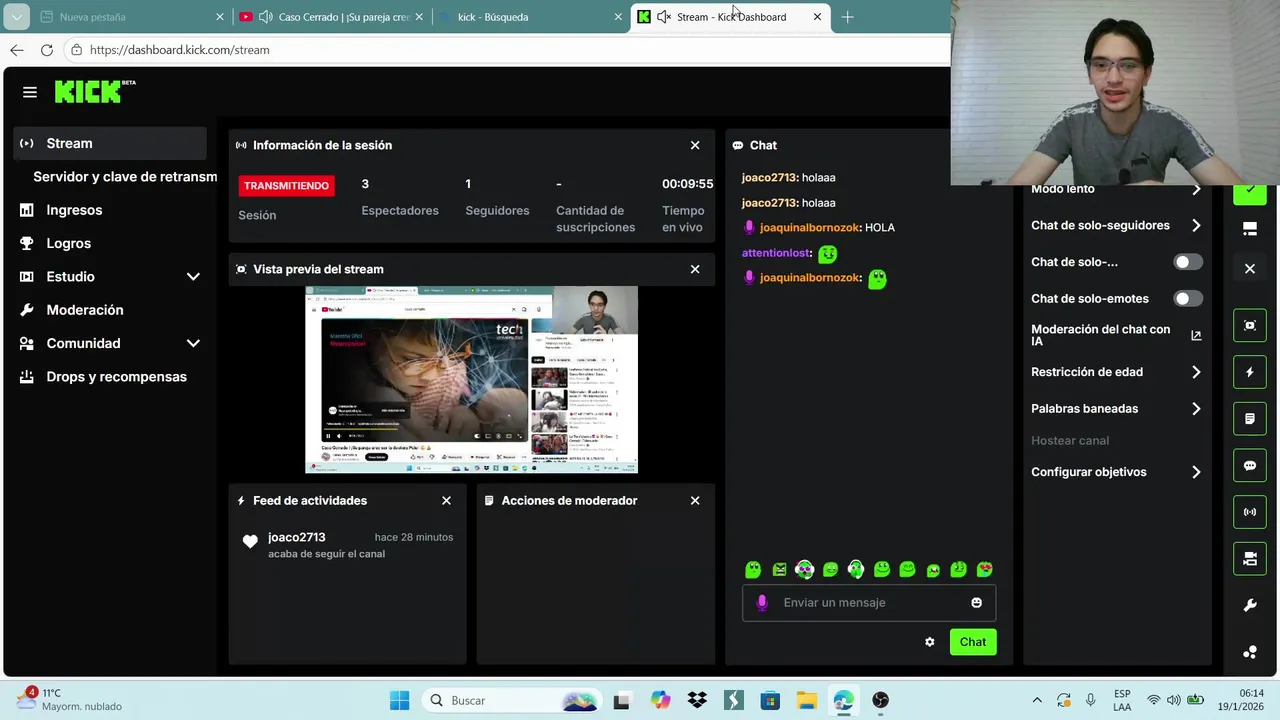Select the angry square emote
This screenshot has height=720, width=1280.
click(x=779, y=569)
